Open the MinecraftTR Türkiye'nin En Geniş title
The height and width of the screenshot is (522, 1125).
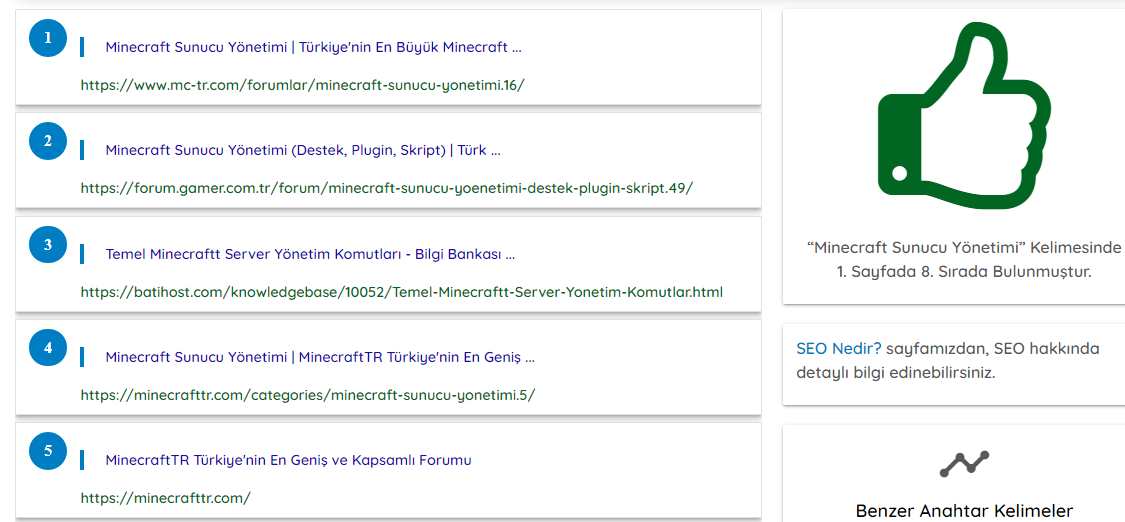(320, 357)
